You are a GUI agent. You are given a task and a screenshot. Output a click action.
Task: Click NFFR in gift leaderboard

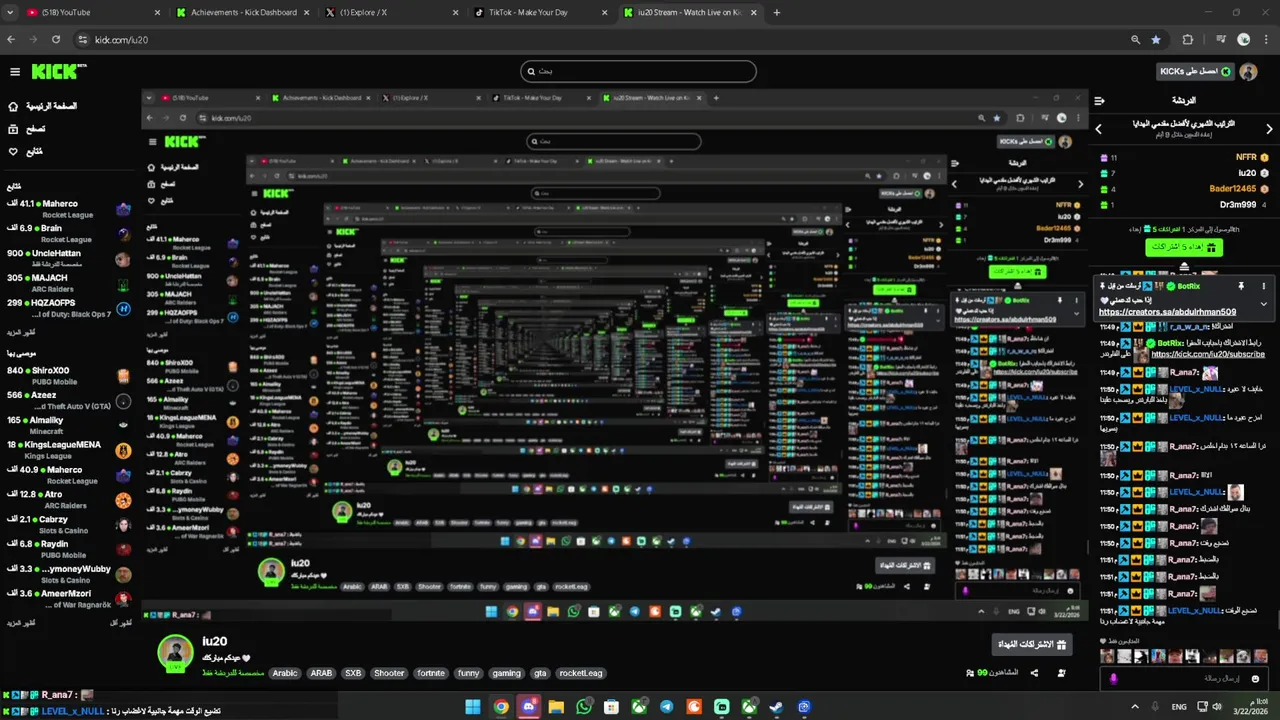(1246, 157)
